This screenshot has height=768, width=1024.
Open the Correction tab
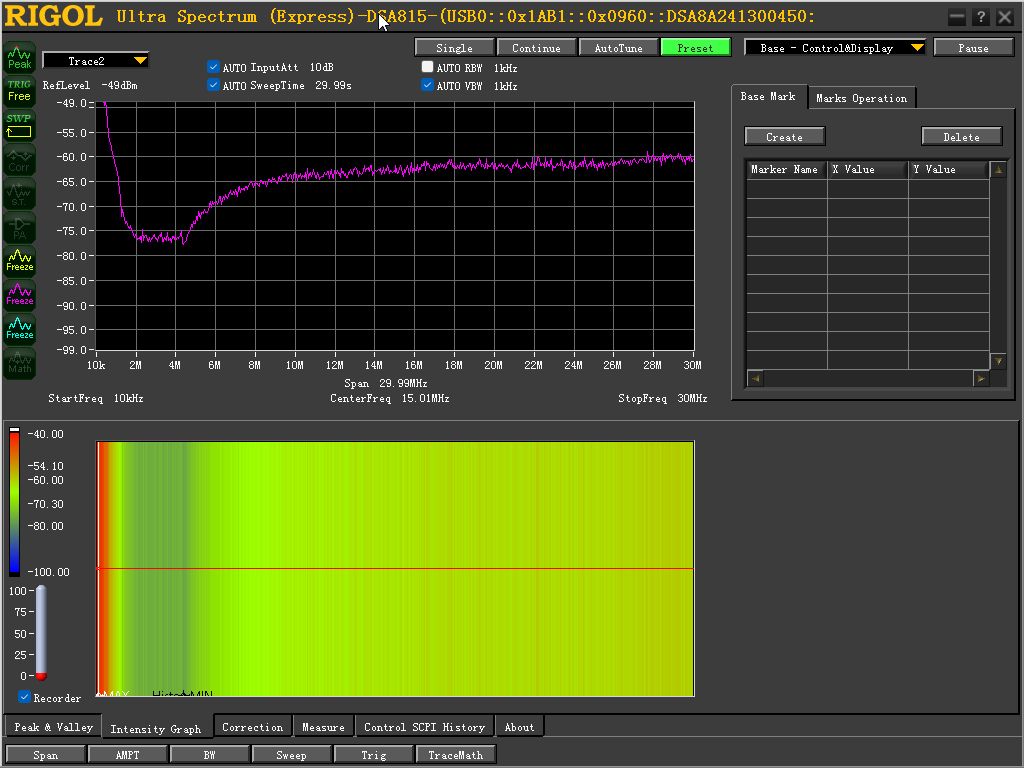(x=253, y=727)
